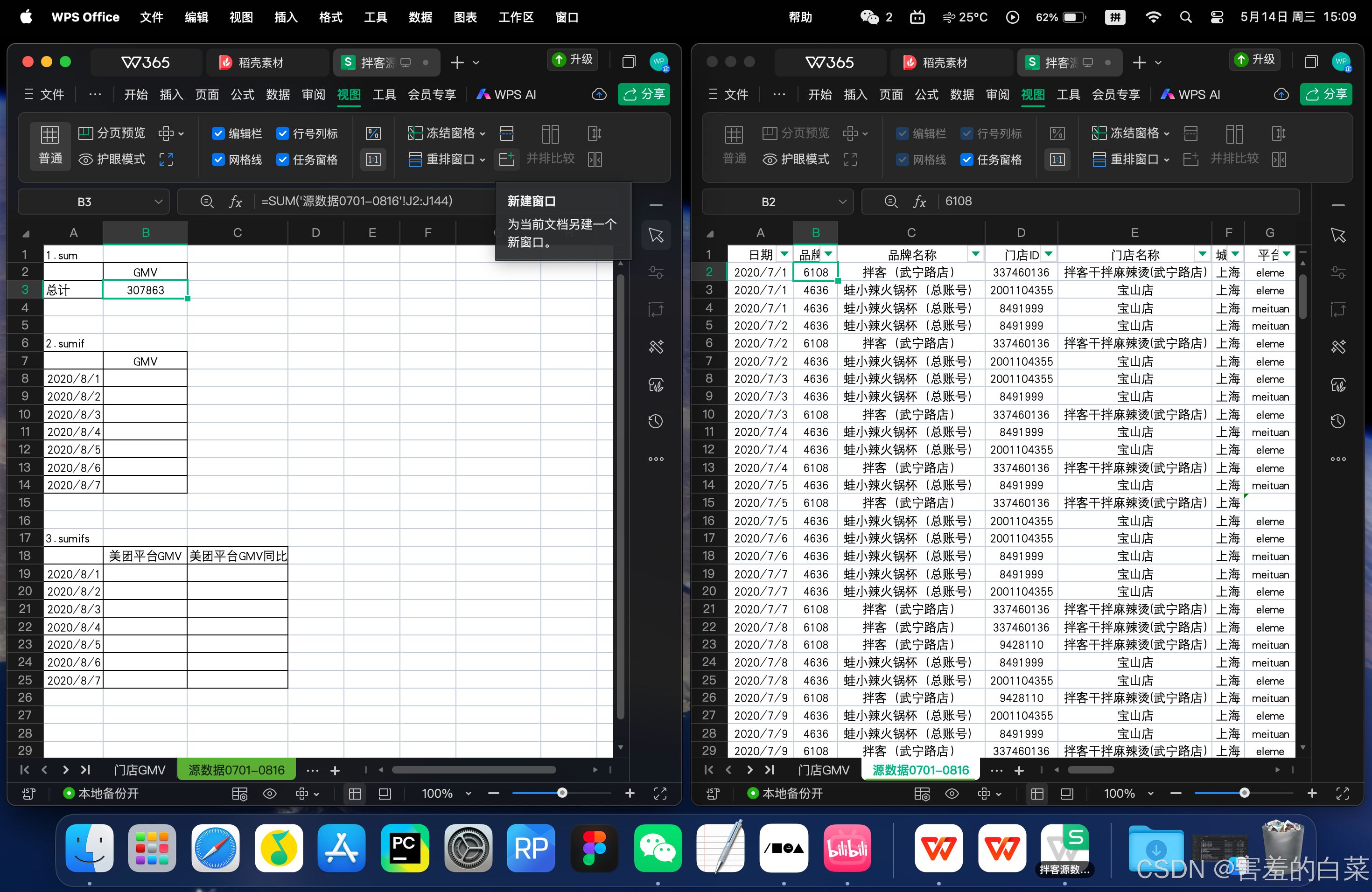Viewport: 1372px width, 892px height.
Task: Click the 升级 upgrade button in right window
Action: click(x=1255, y=59)
